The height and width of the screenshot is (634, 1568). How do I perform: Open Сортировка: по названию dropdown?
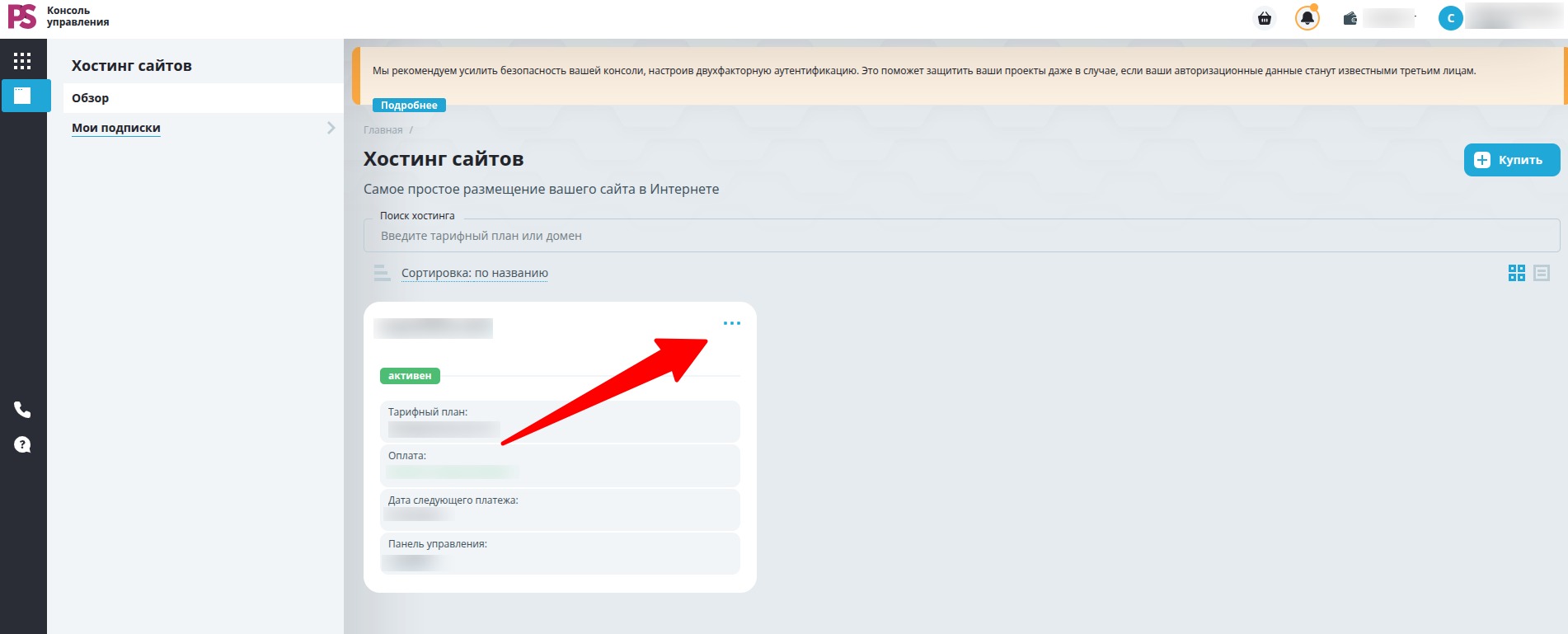click(475, 273)
